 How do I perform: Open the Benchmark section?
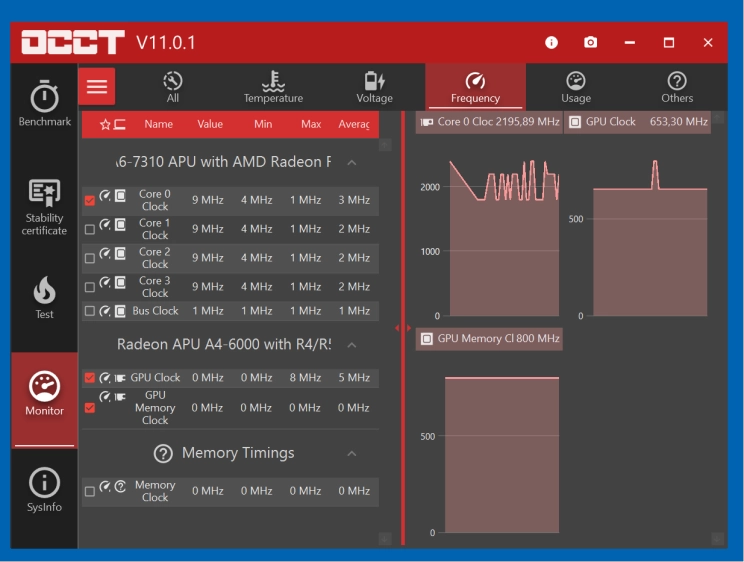(x=45, y=104)
